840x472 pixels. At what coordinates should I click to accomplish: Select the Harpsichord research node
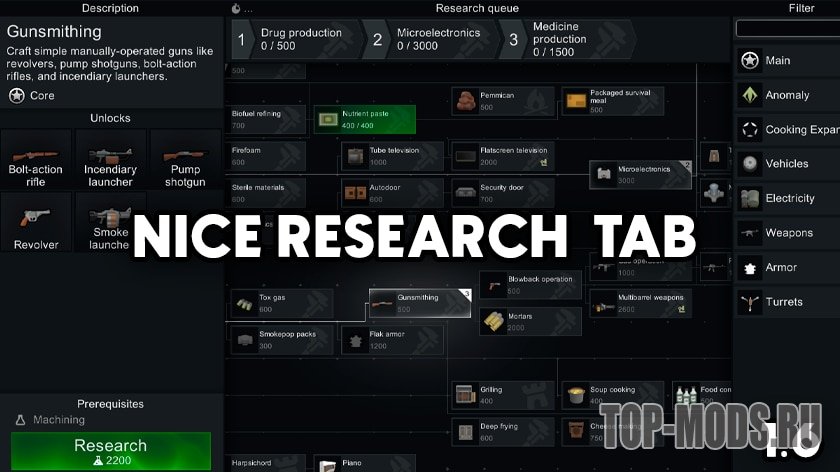coord(266,464)
